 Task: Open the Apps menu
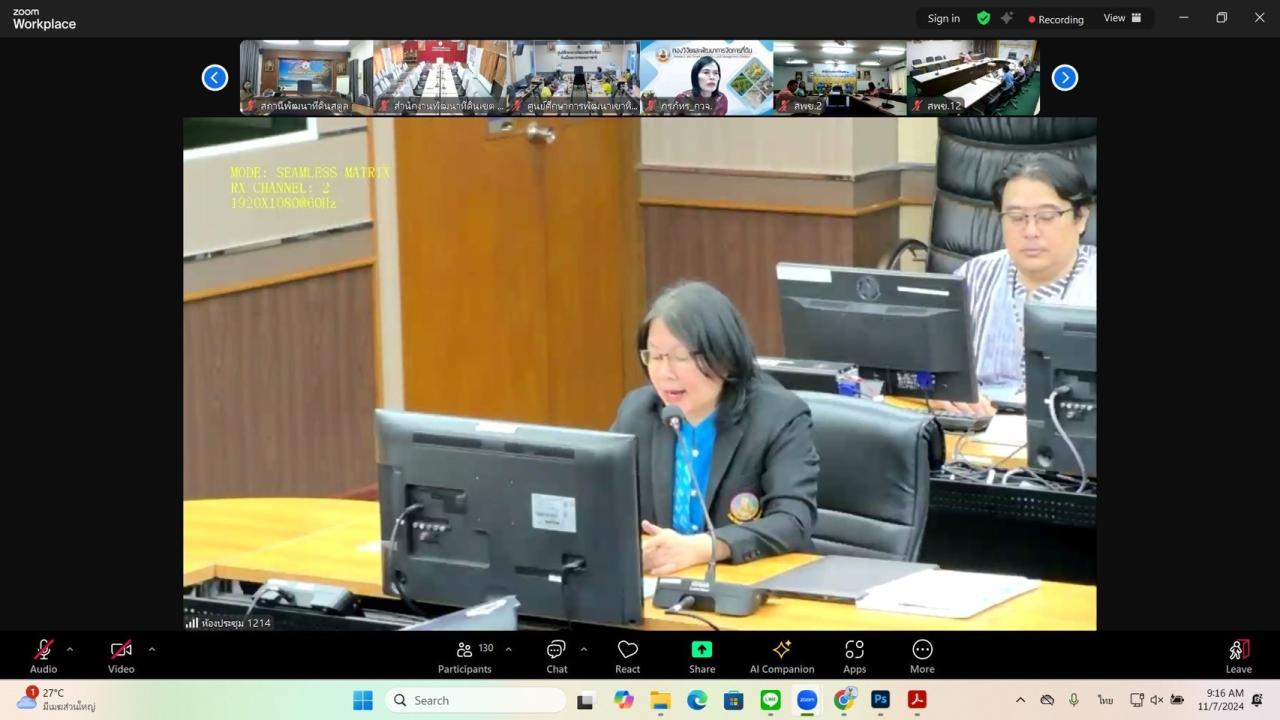pyautogui.click(x=854, y=656)
